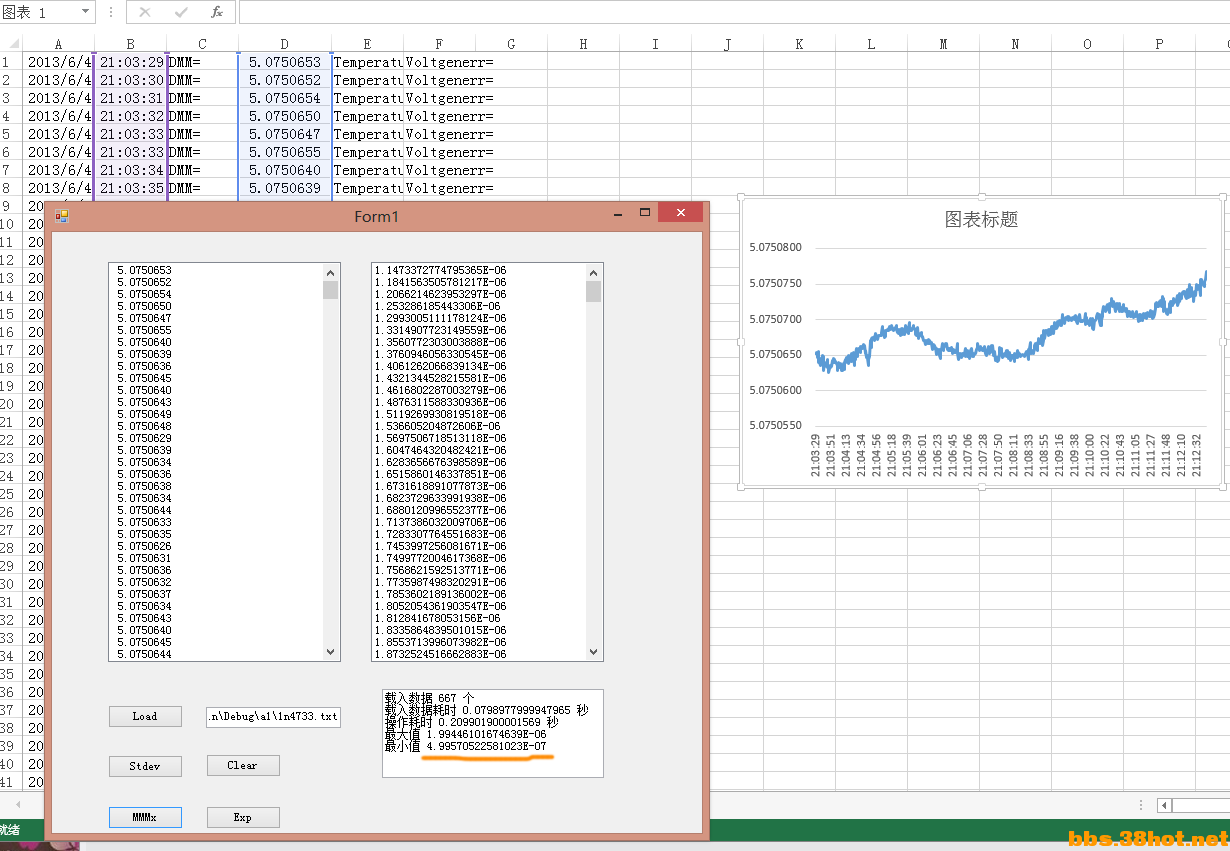This screenshot has width=1230, height=851.
Task: Focus the file path field ending 1n4733.txt
Action: pos(274,717)
